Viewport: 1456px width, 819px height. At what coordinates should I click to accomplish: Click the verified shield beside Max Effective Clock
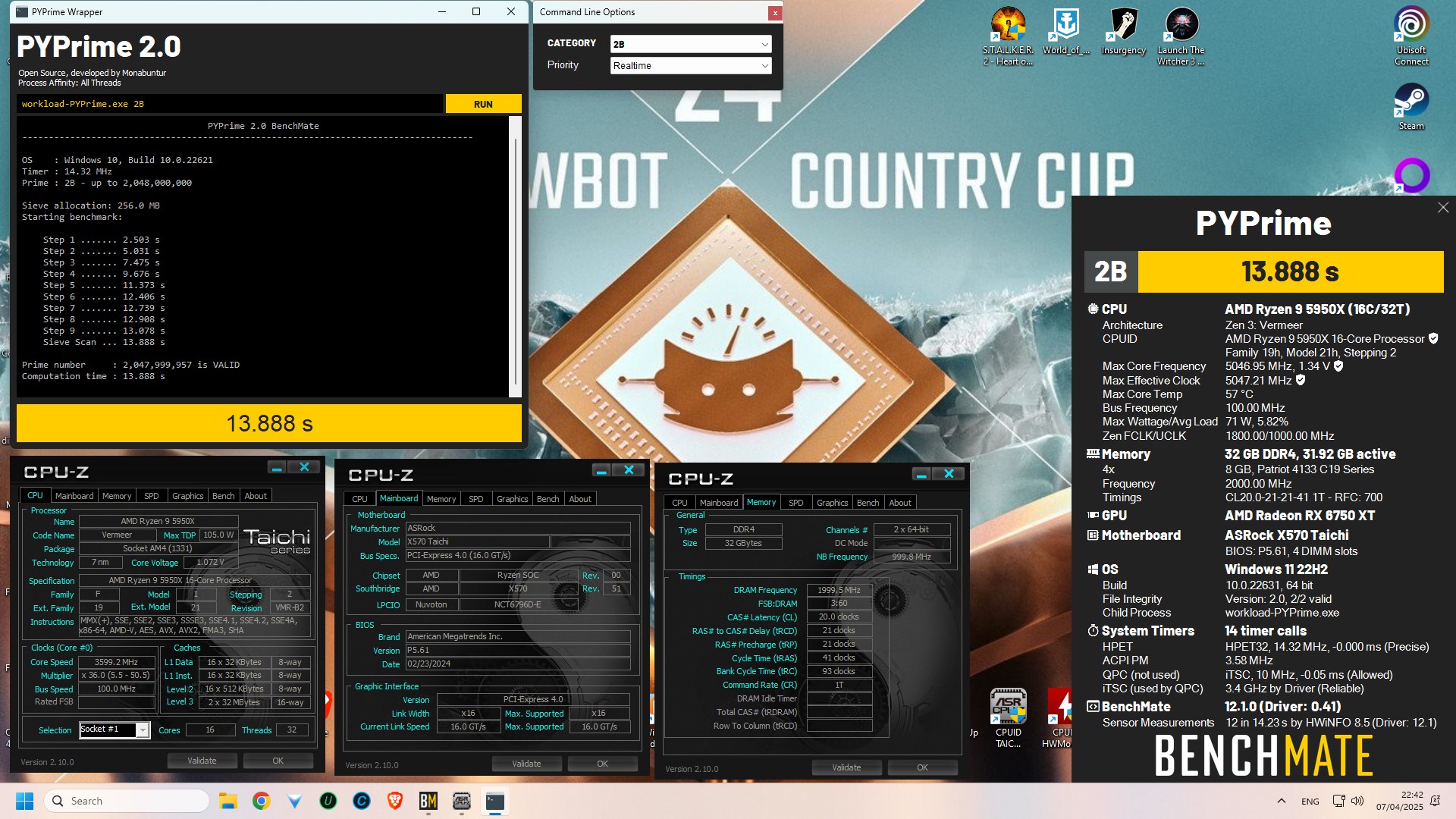pyautogui.click(x=1301, y=380)
